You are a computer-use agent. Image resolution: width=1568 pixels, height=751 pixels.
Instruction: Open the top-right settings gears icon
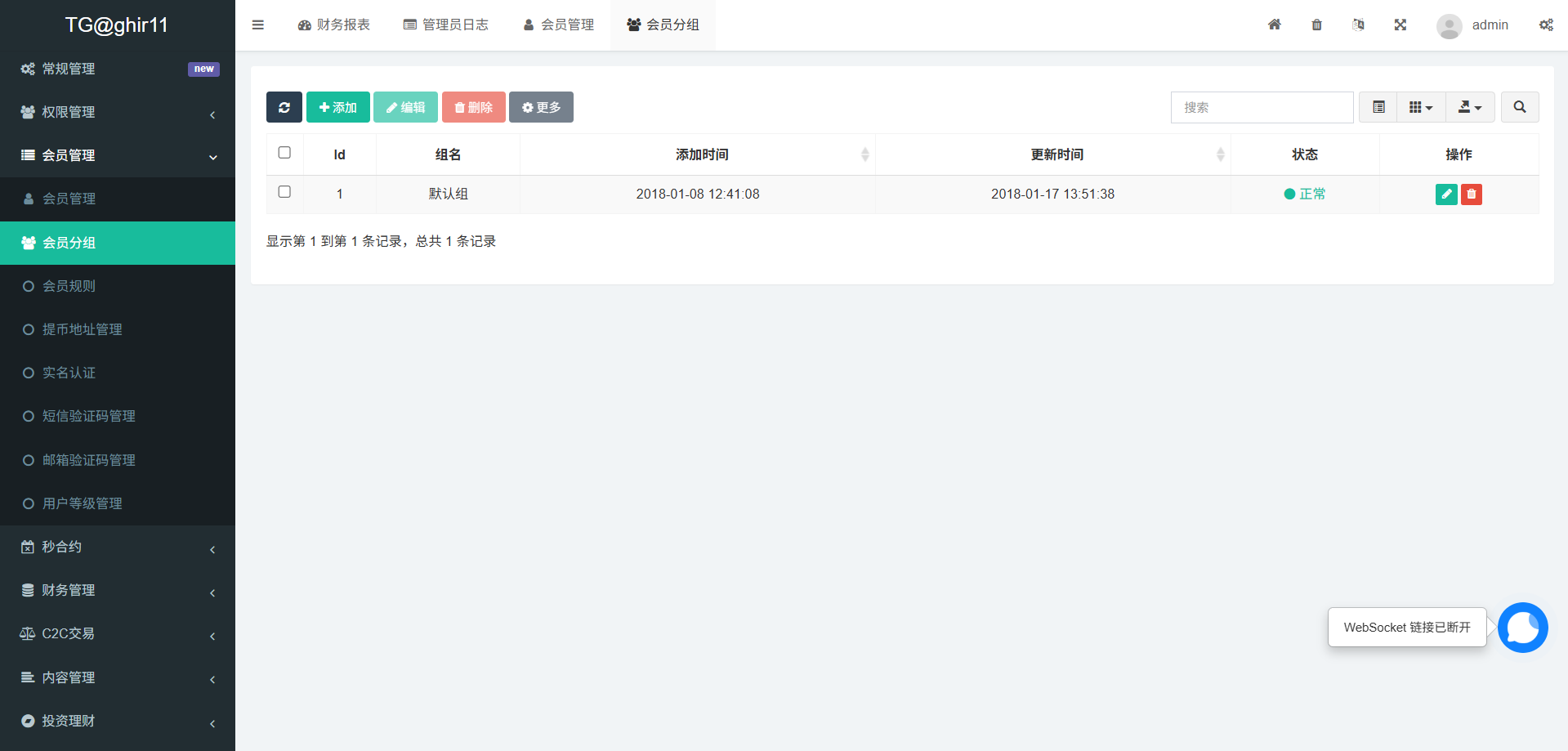[x=1547, y=25]
